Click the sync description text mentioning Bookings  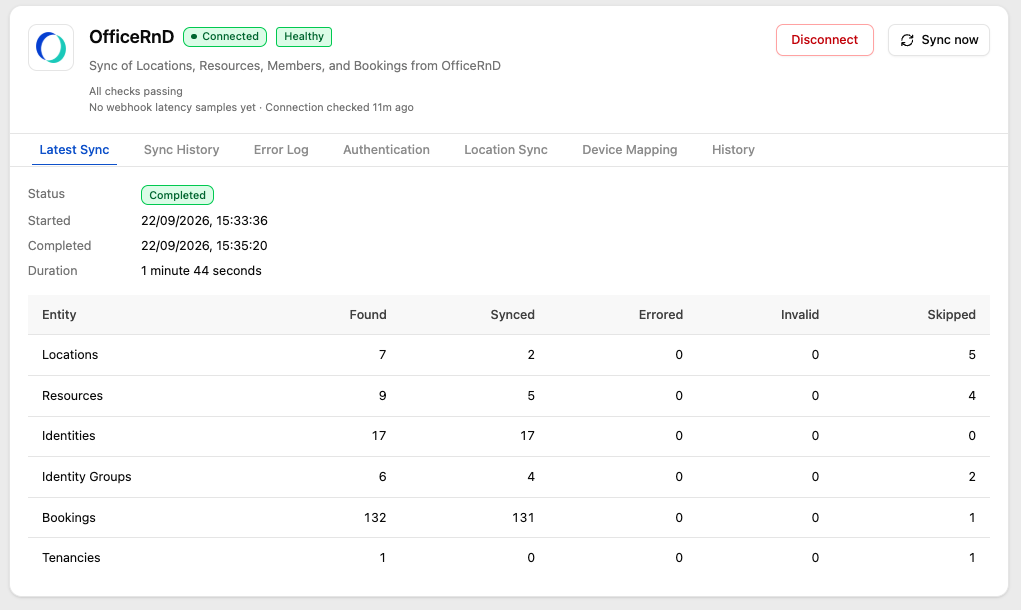point(294,66)
